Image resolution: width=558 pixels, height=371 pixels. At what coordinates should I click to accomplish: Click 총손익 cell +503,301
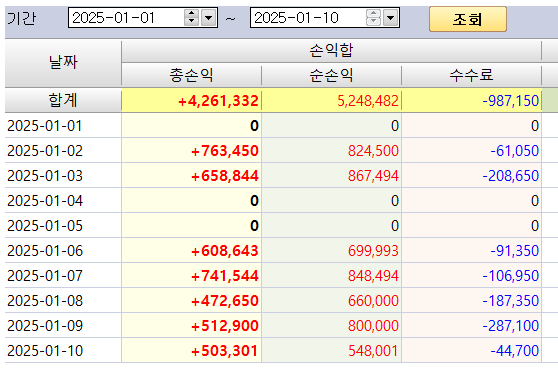191,351
